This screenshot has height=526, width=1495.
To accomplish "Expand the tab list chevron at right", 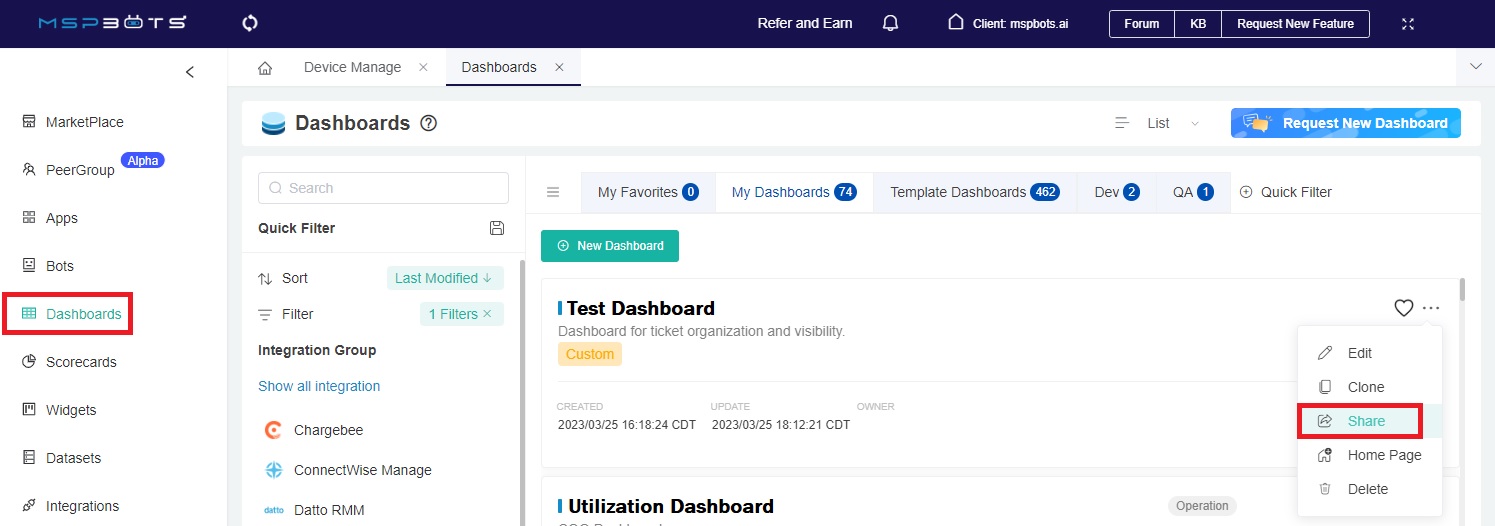I will pos(1475,67).
